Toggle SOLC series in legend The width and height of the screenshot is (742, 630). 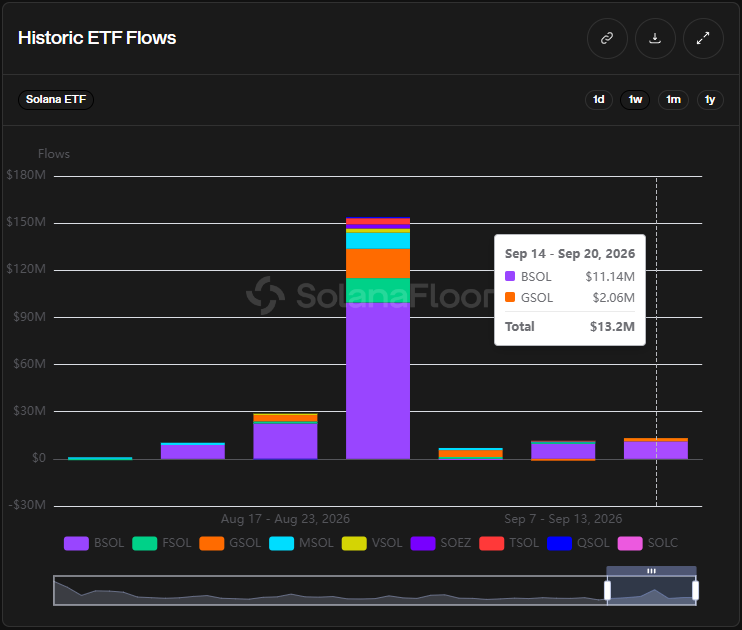[648, 543]
